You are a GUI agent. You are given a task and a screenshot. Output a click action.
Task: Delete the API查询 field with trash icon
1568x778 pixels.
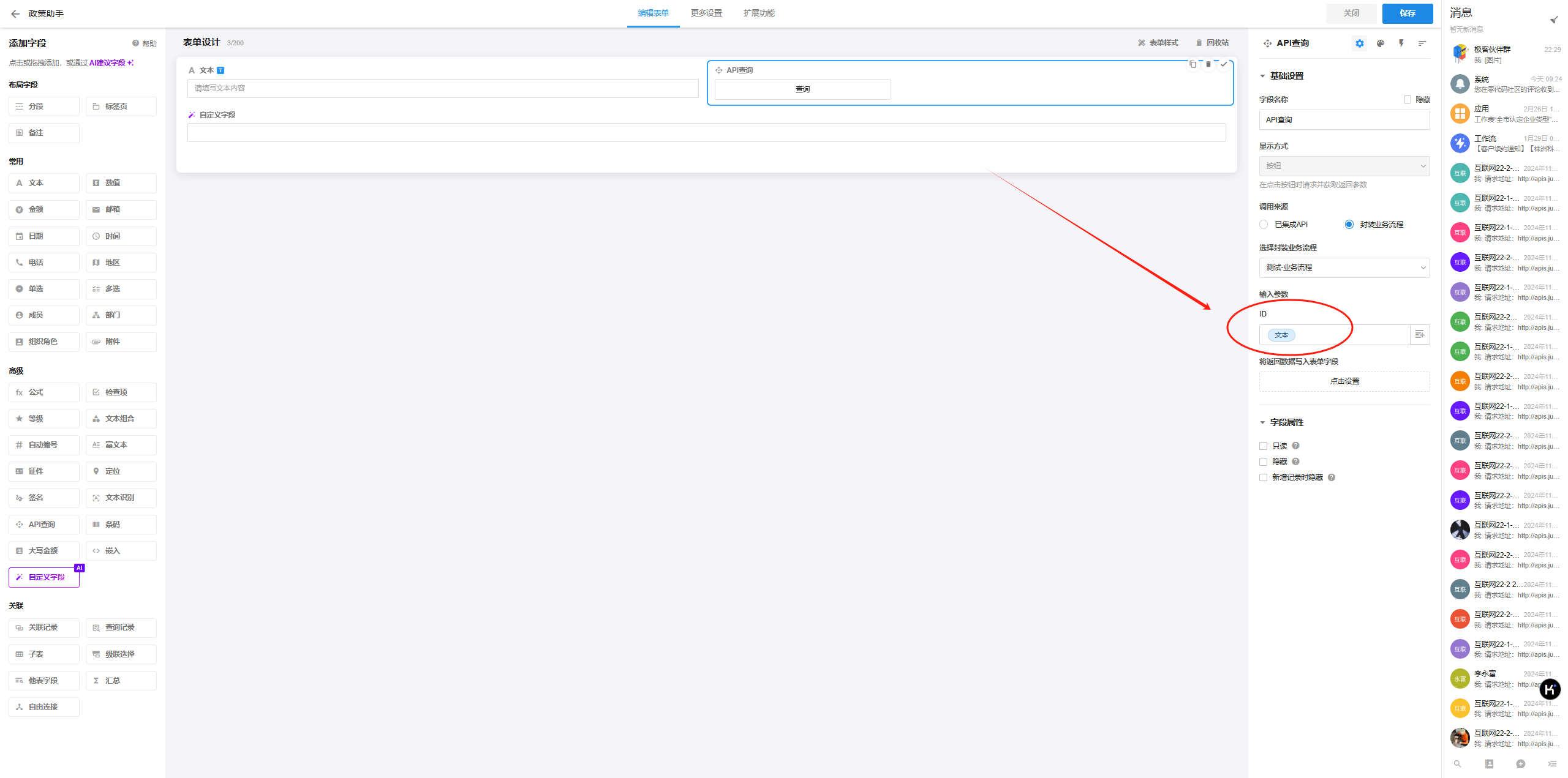(x=1208, y=64)
